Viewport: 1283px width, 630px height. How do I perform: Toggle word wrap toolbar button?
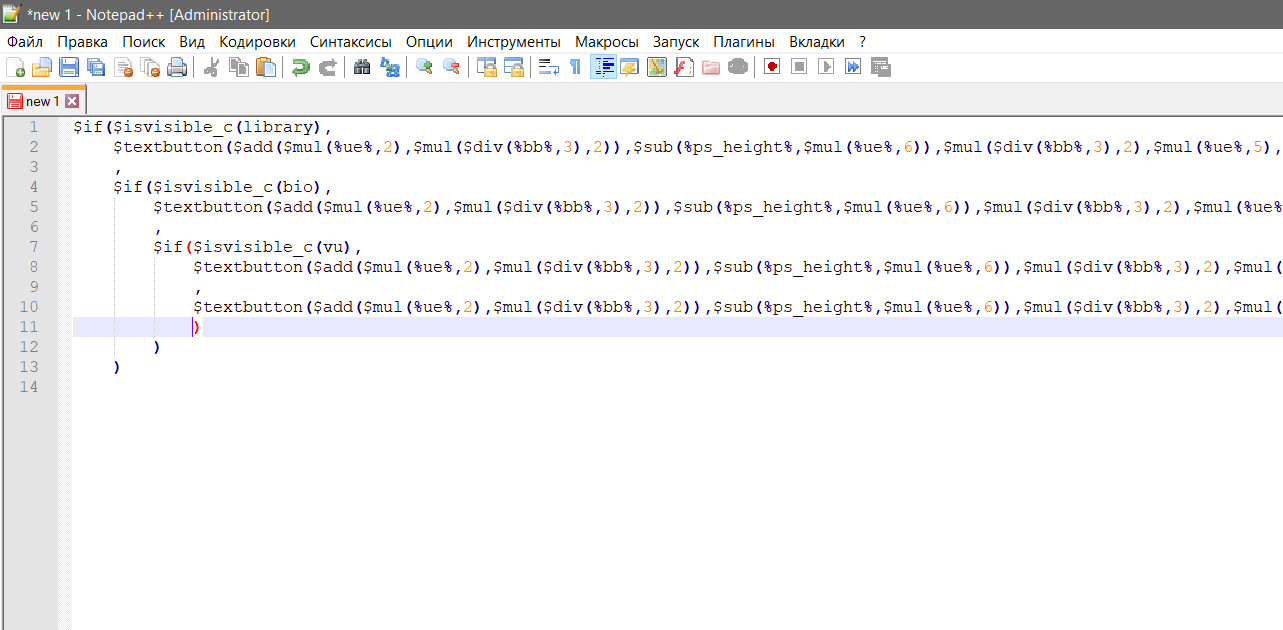pos(548,67)
